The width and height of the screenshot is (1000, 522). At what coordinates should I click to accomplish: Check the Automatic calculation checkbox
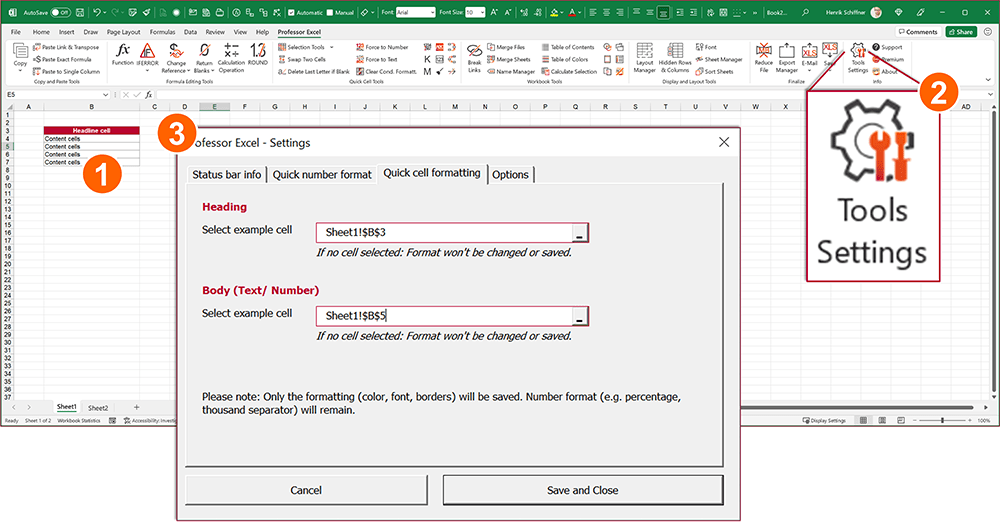(x=291, y=12)
